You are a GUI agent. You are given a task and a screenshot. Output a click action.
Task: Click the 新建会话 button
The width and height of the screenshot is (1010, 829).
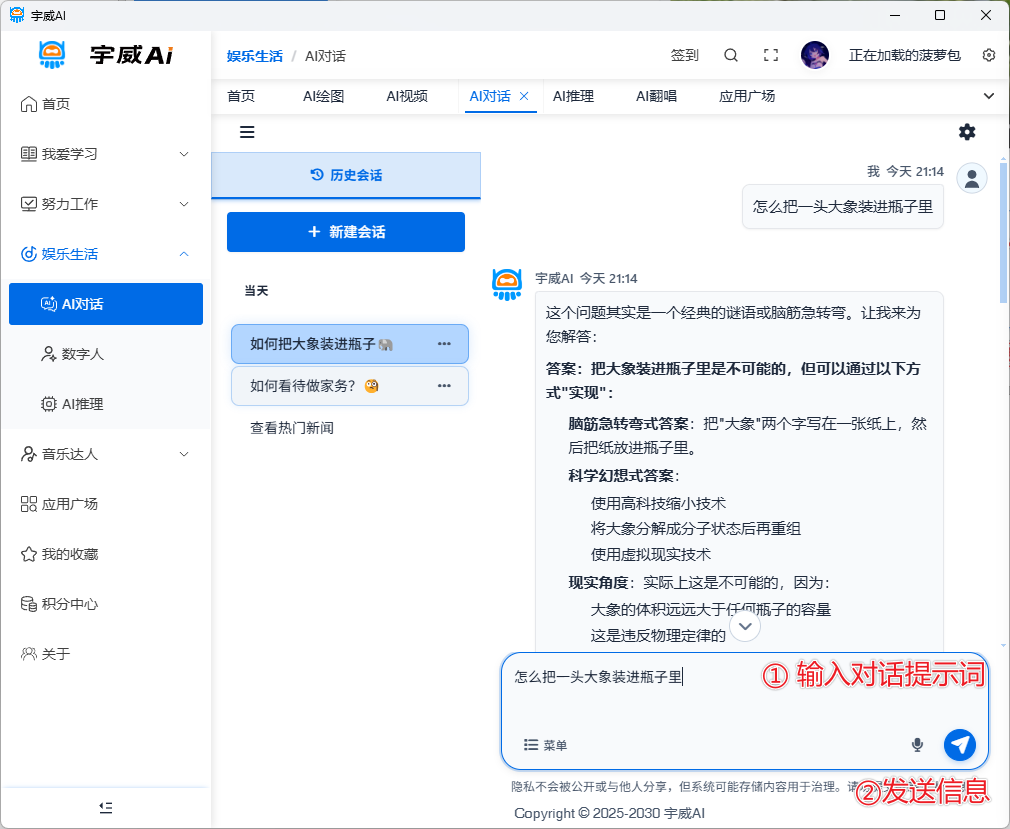point(346,232)
